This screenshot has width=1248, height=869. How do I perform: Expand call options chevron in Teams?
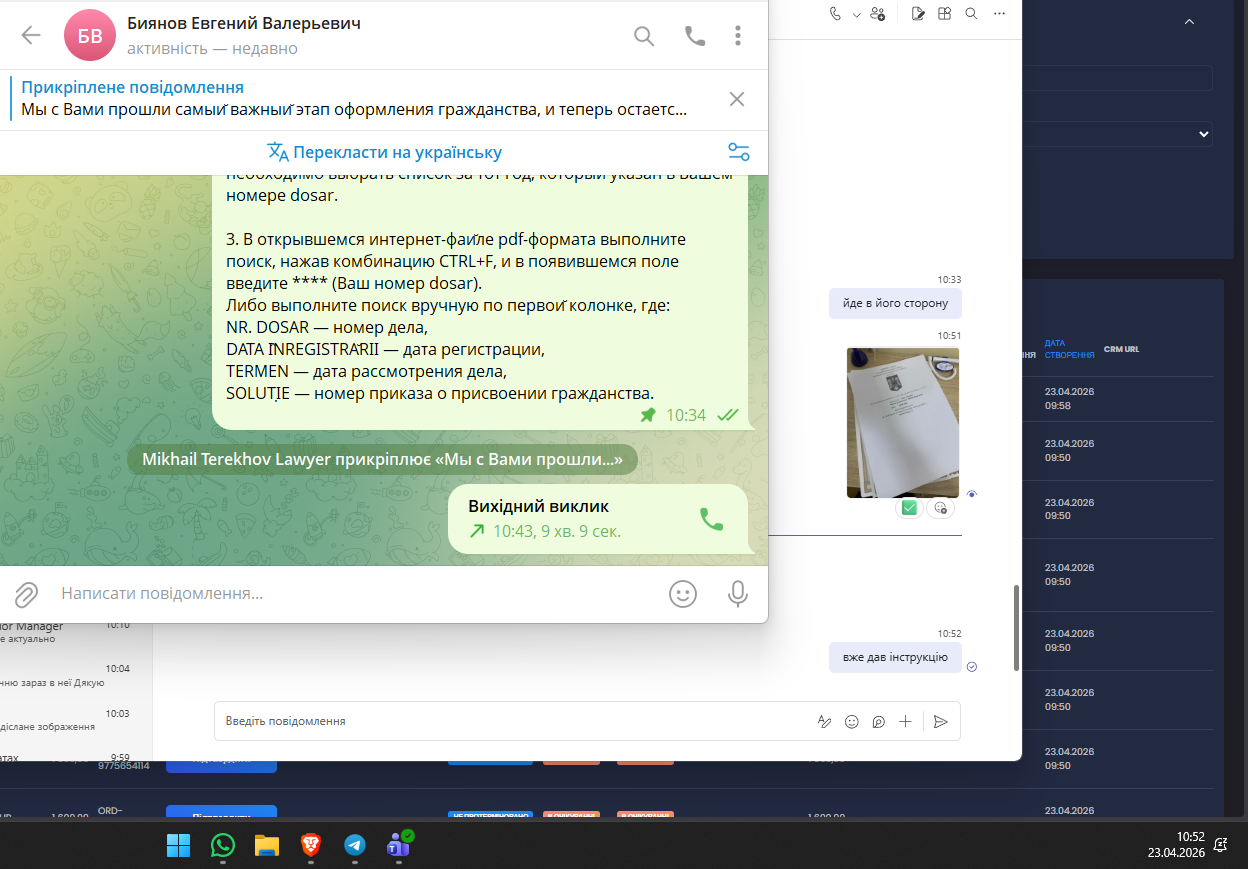pos(857,14)
